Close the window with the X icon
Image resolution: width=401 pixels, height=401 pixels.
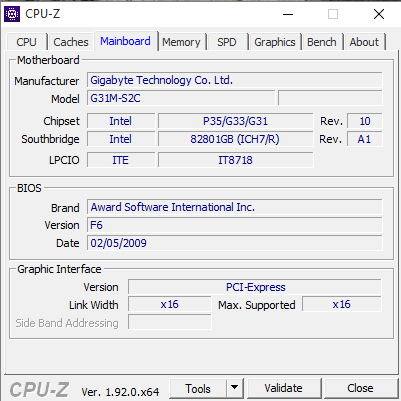379,14
